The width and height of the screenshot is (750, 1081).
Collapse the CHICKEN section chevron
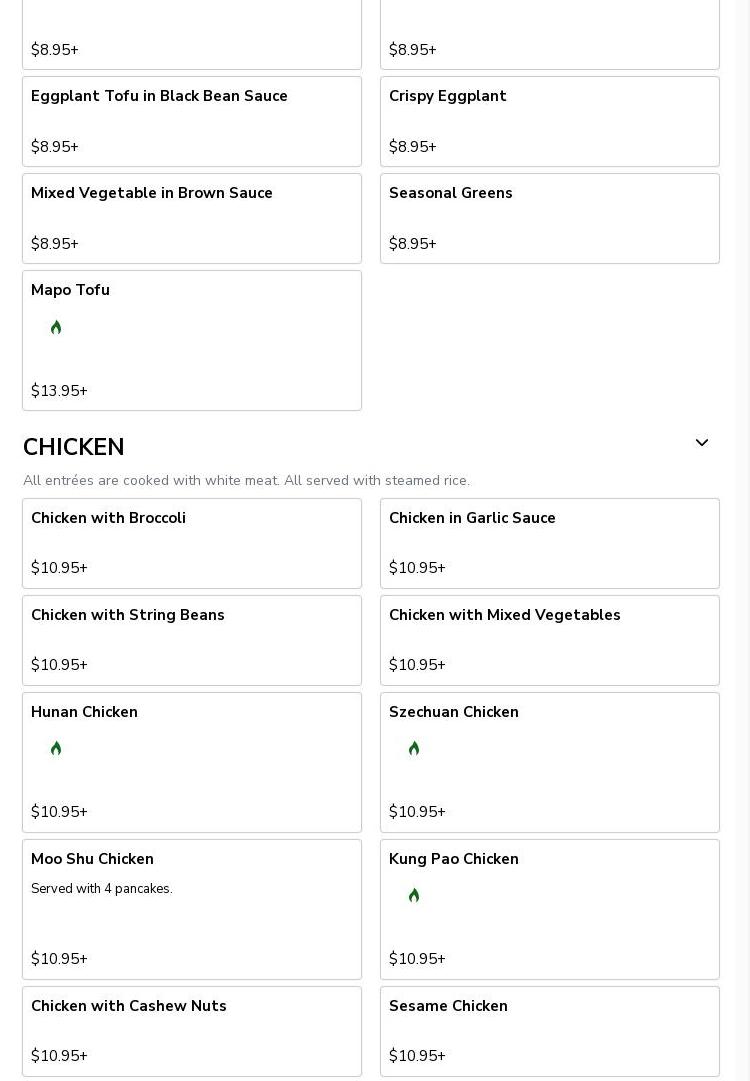702,443
